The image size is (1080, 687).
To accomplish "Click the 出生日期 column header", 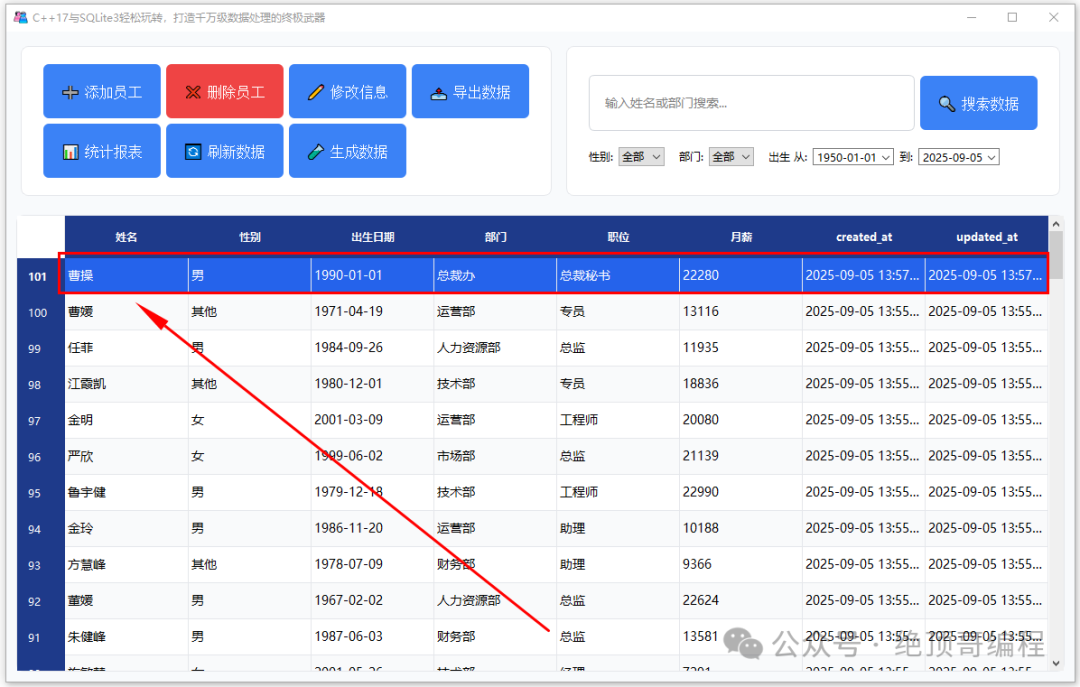I will [373, 236].
